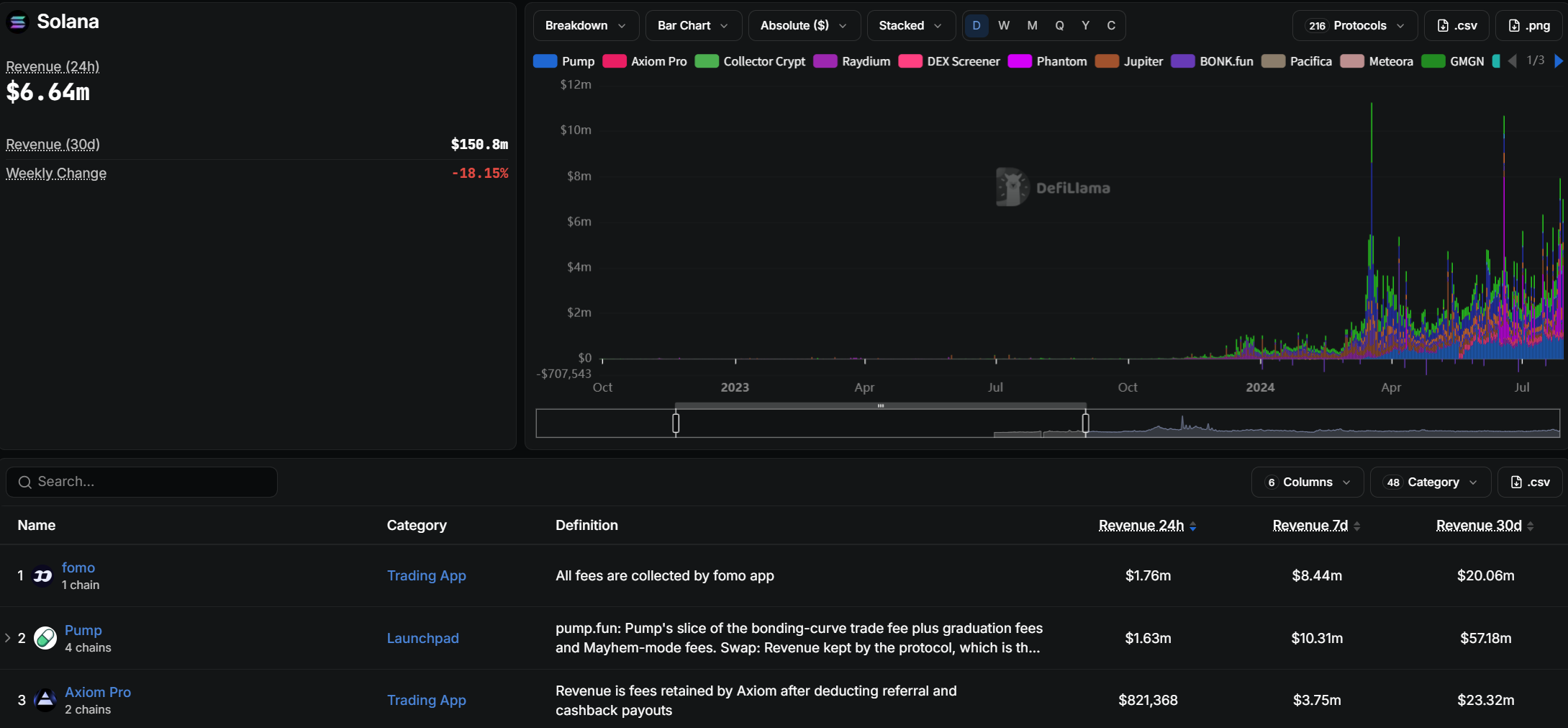1568x728 pixels.
Task: Open the Breakdown dropdown
Action: tap(586, 26)
